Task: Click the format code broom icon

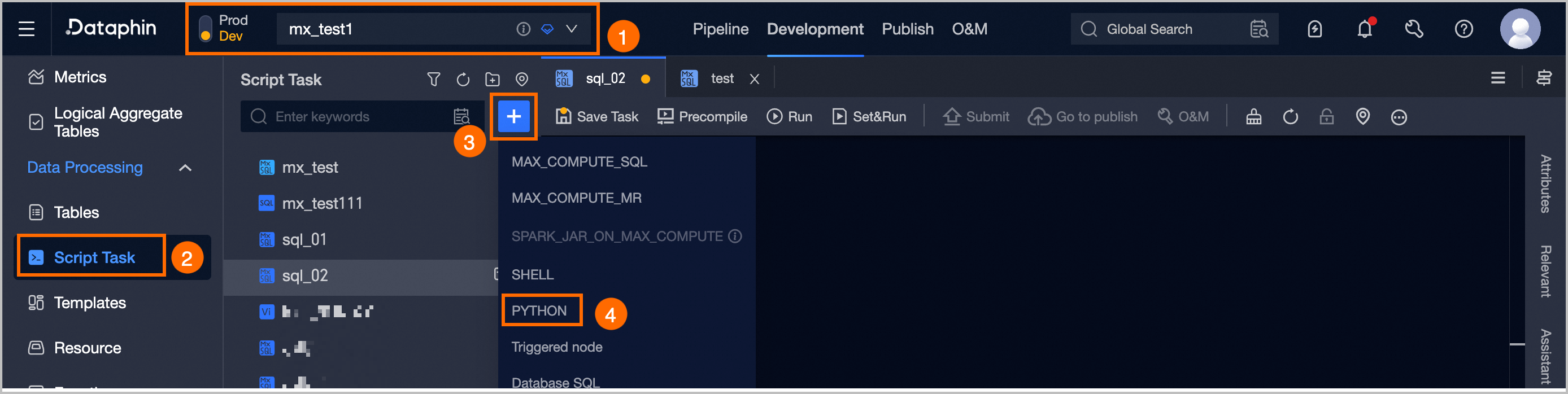Action: 1253,116
